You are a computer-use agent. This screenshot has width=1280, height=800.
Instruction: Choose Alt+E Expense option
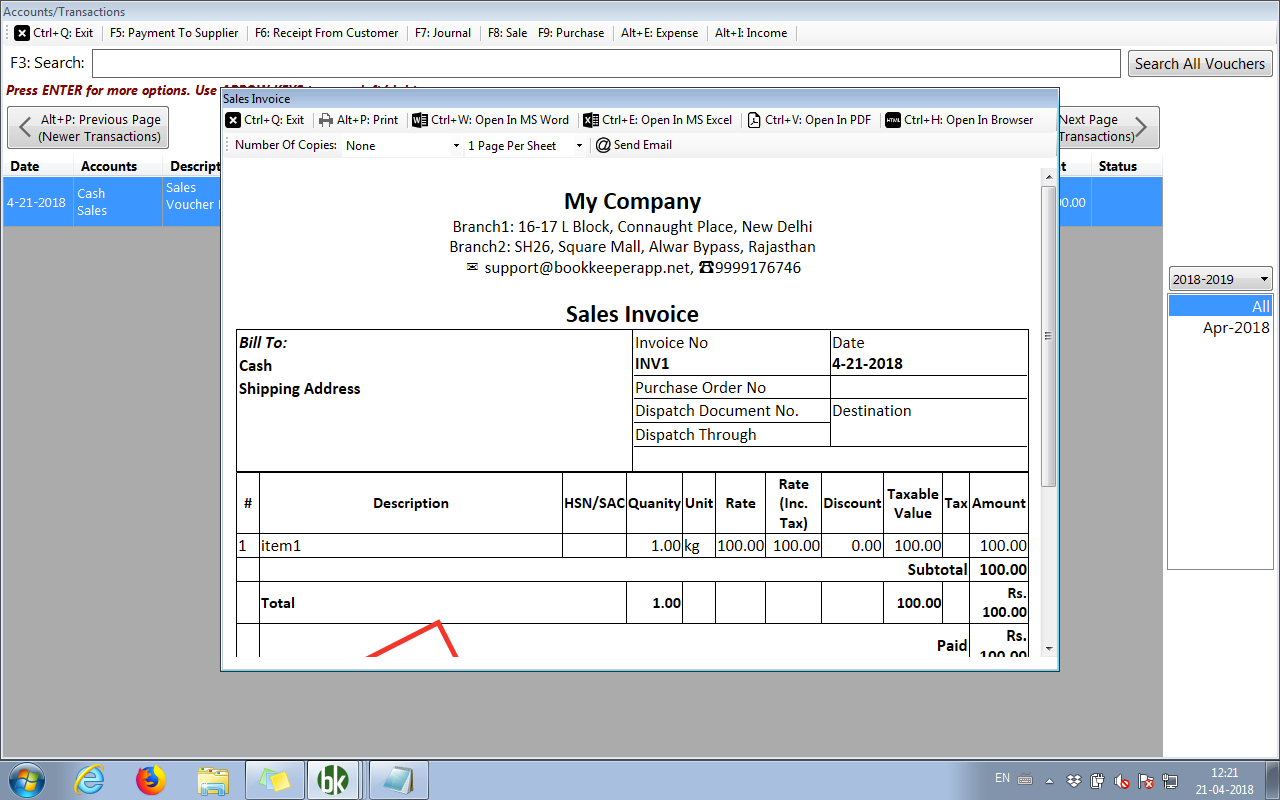click(x=659, y=33)
